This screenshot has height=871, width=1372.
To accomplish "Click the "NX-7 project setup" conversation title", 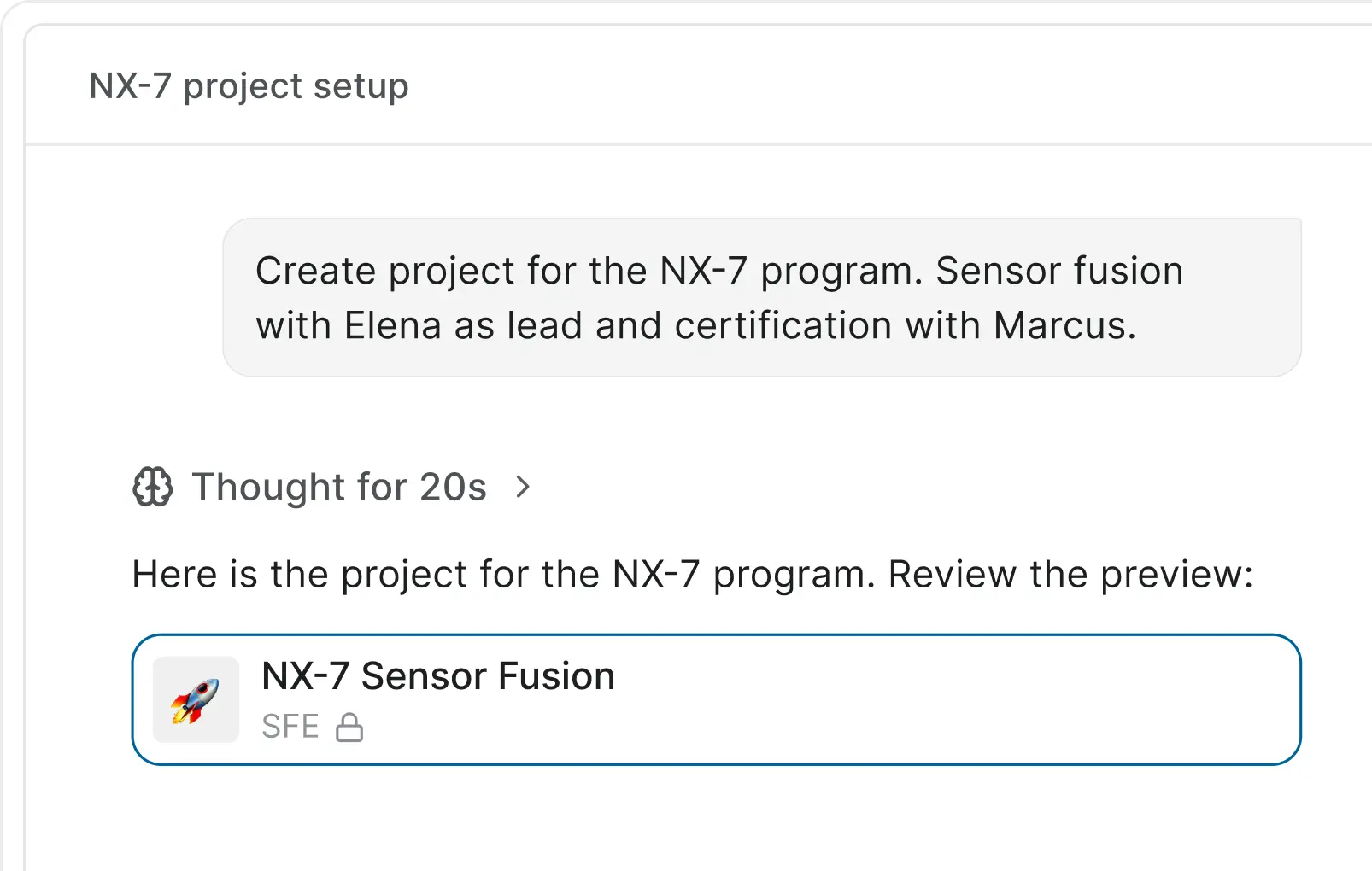I will (x=249, y=86).
